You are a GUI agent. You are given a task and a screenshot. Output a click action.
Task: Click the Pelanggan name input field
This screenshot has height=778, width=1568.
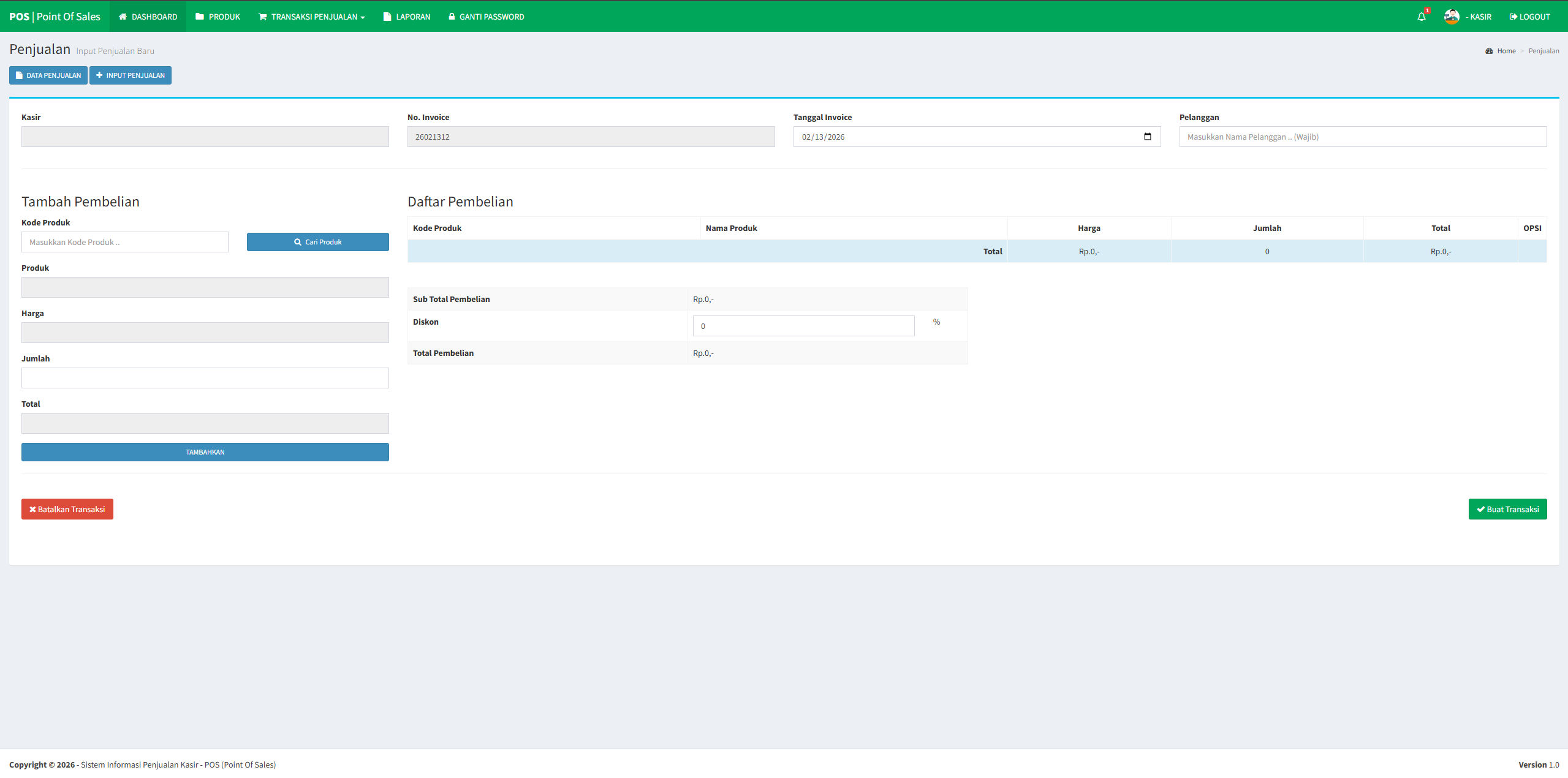click(x=1363, y=137)
